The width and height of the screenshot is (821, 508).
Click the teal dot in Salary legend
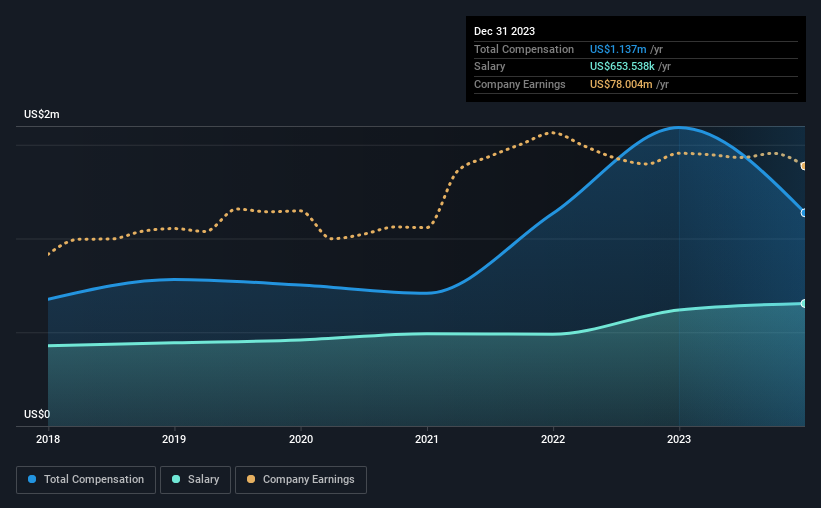(176, 479)
